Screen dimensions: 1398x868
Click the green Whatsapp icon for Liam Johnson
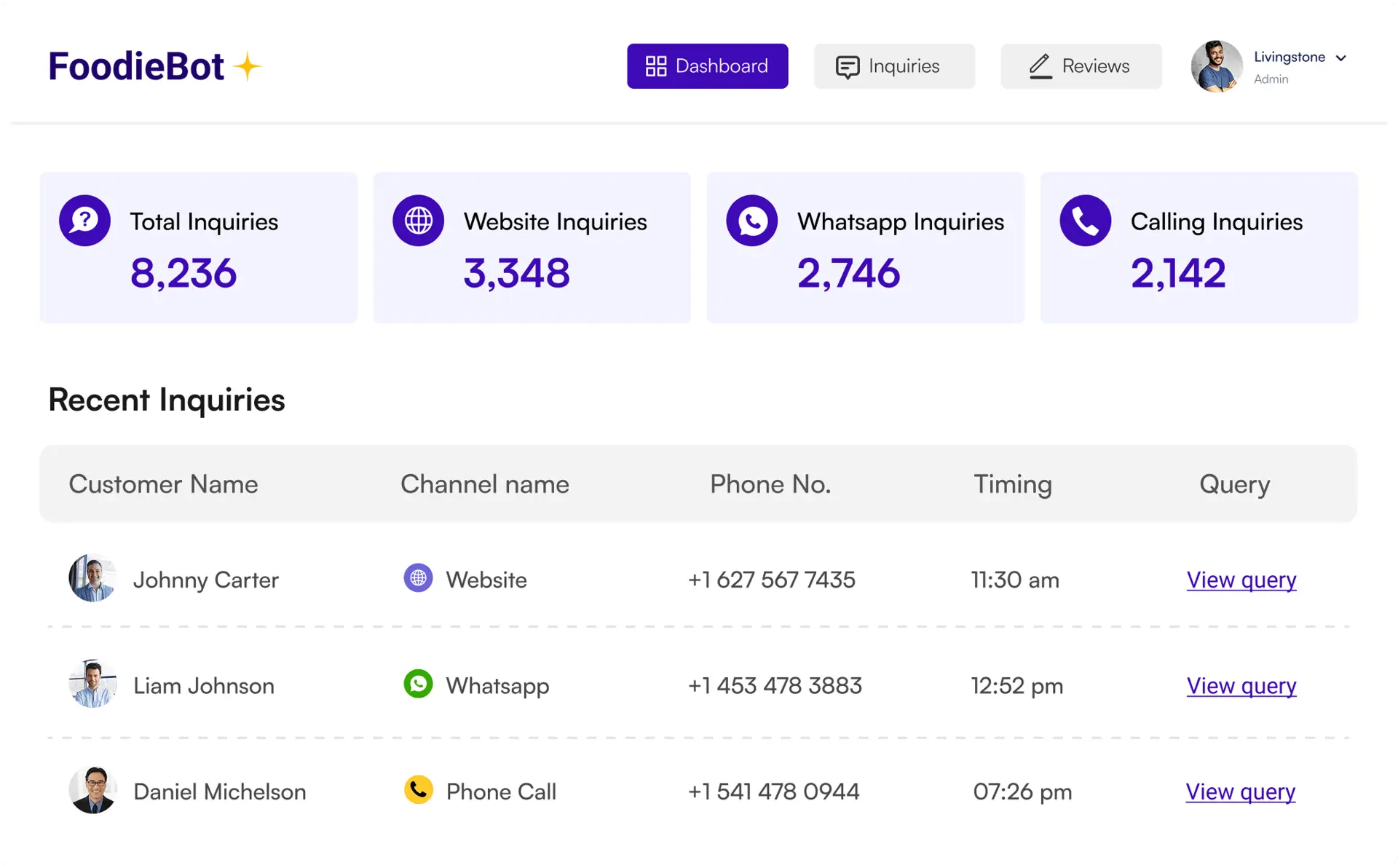point(418,684)
